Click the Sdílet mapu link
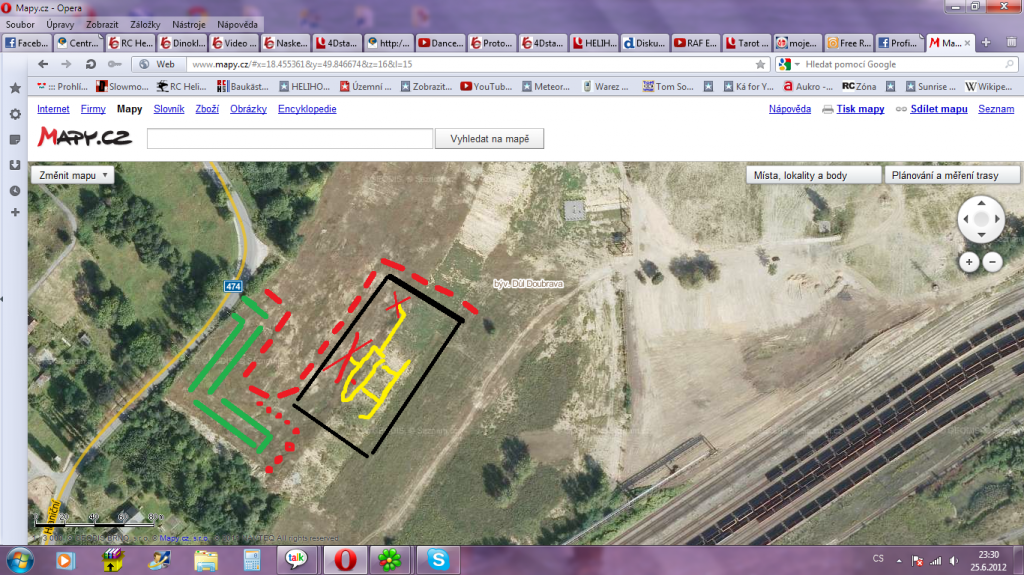 click(938, 109)
